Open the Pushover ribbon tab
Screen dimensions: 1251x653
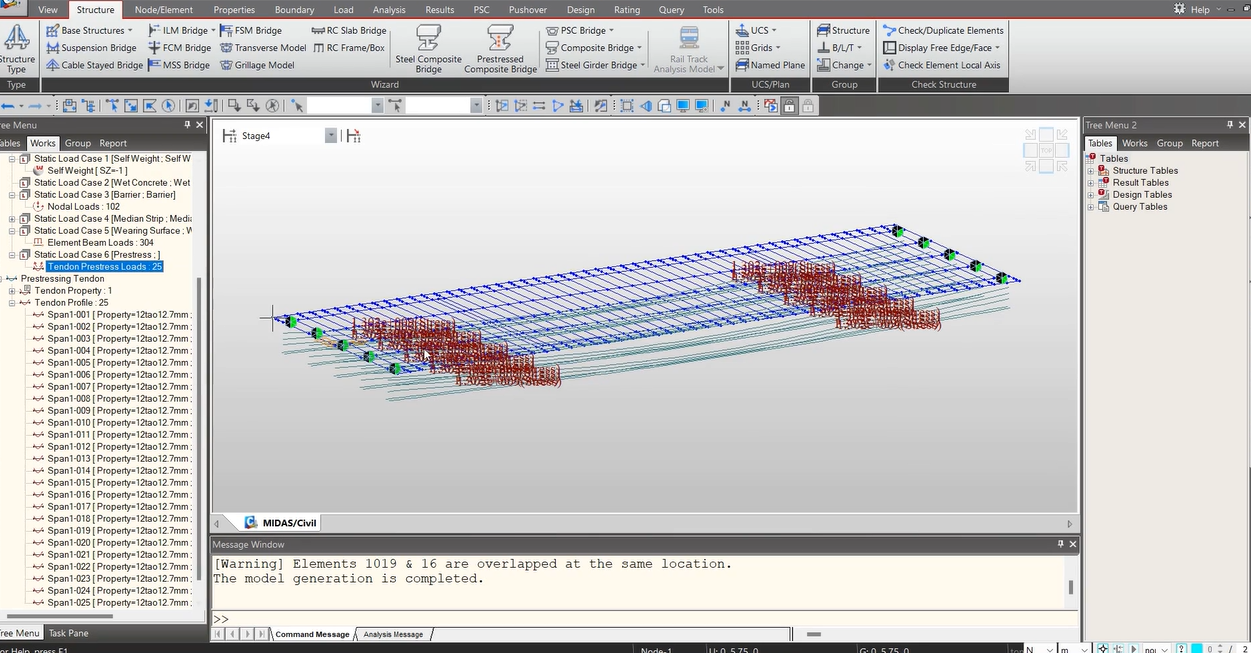pos(527,9)
